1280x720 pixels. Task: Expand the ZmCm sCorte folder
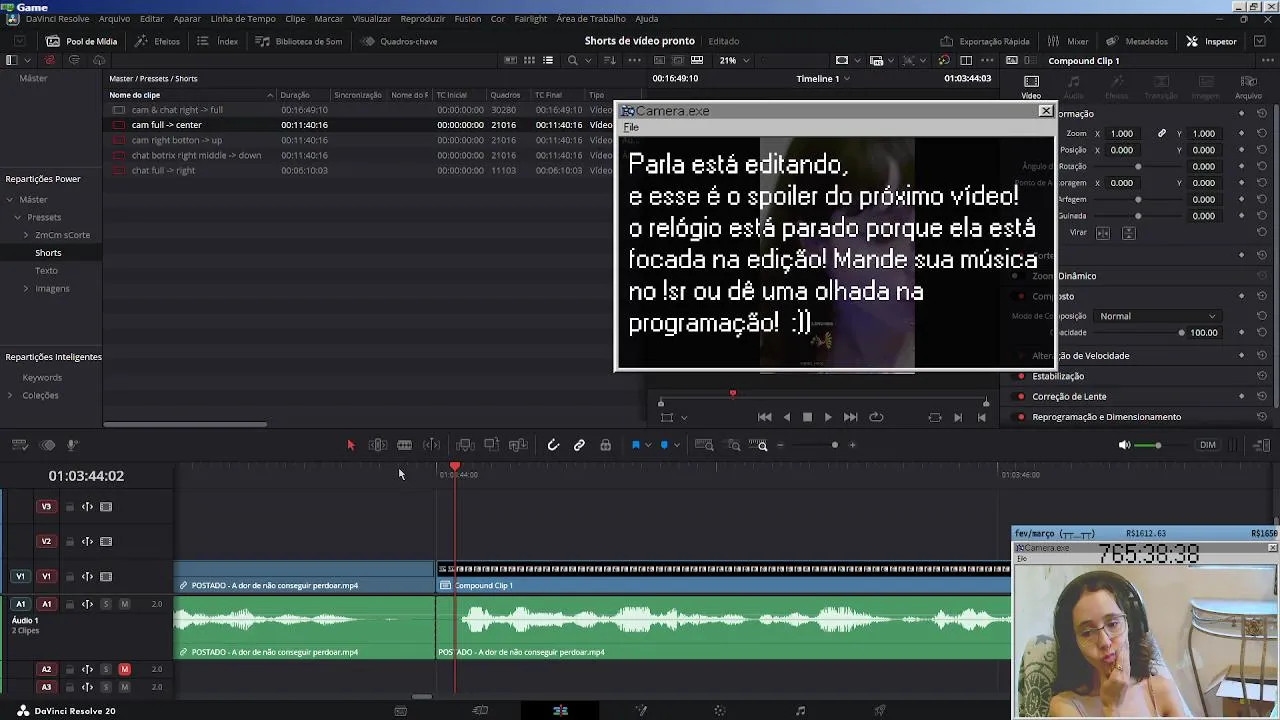pyautogui.click(x=26, y=235)
